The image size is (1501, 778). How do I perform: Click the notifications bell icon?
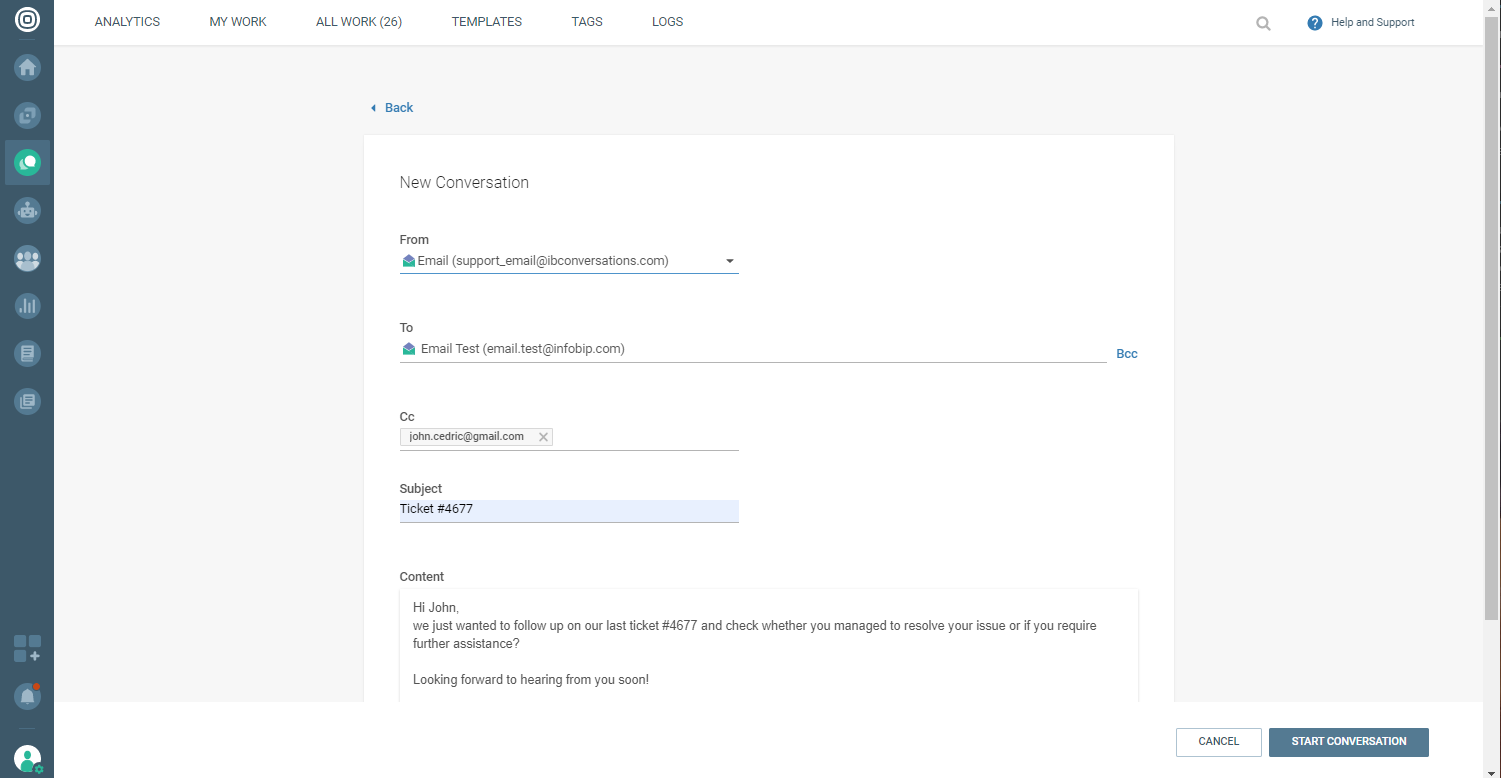(x=27, y=696)
